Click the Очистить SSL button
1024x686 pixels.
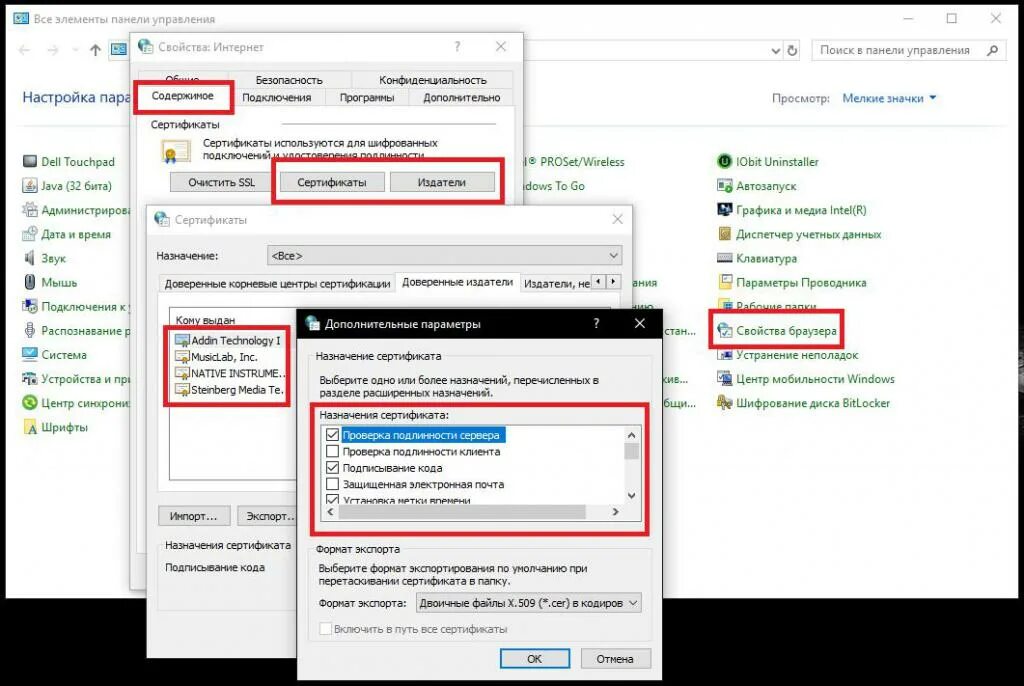[221, 182]
